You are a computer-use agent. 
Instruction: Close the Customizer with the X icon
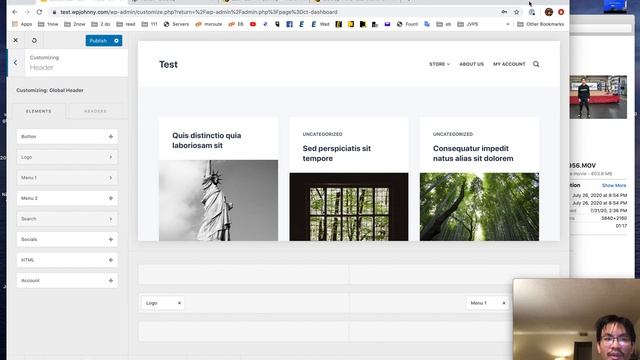pyautogui.click(x=16, y=40)
